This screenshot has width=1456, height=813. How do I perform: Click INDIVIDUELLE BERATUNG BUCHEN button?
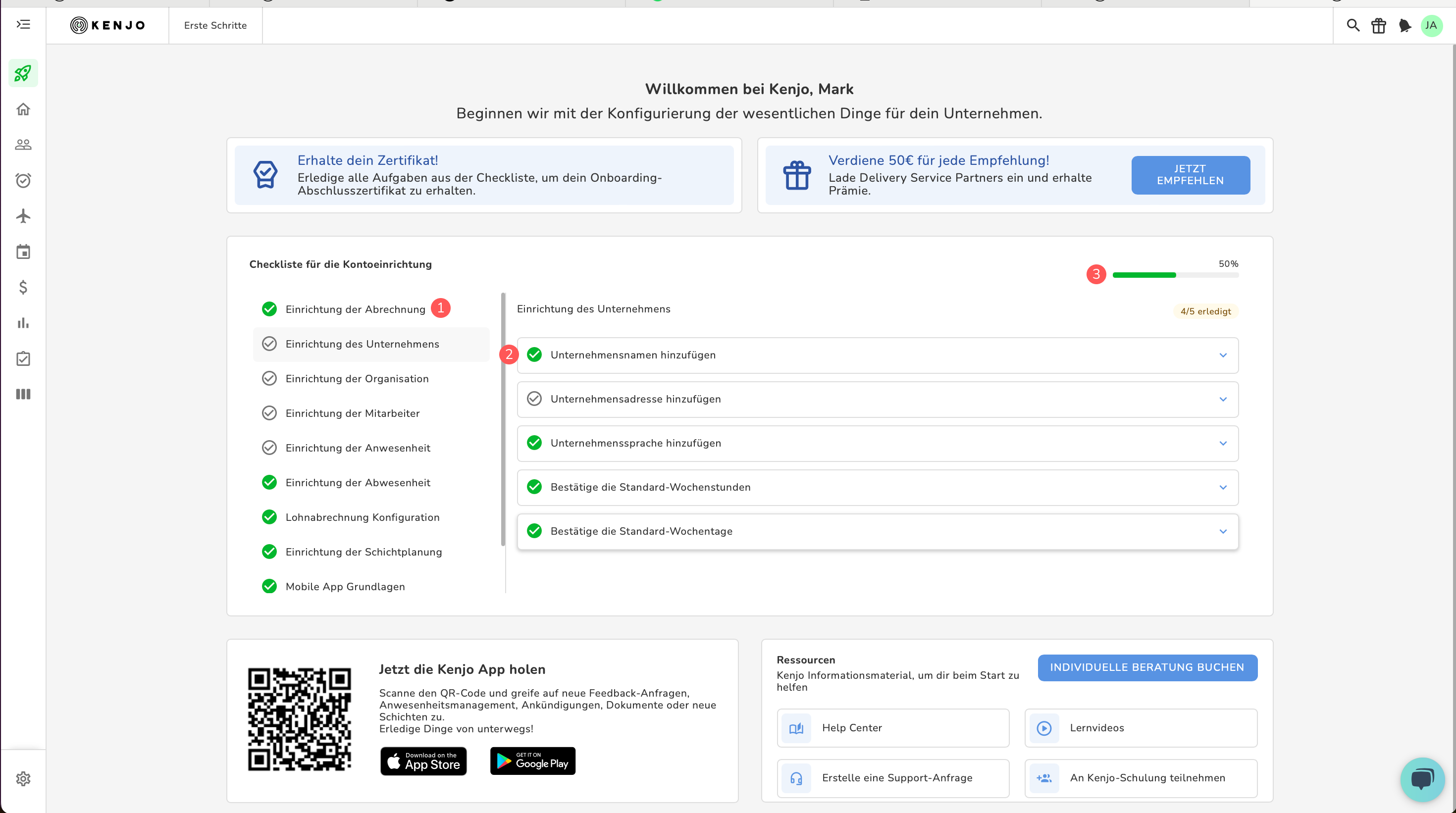coord(1147,667)
